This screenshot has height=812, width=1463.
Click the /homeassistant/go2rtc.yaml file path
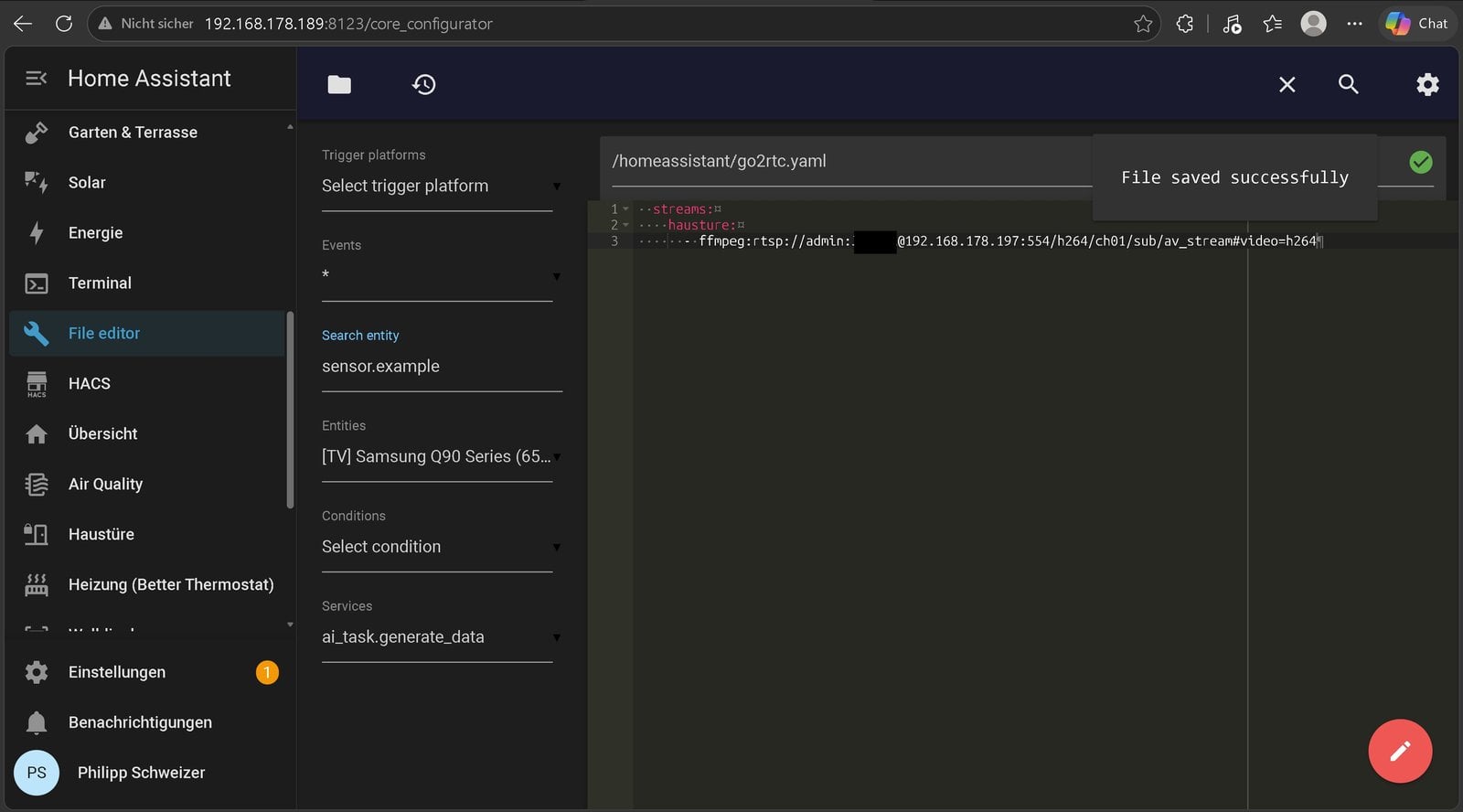pos(719,161)
